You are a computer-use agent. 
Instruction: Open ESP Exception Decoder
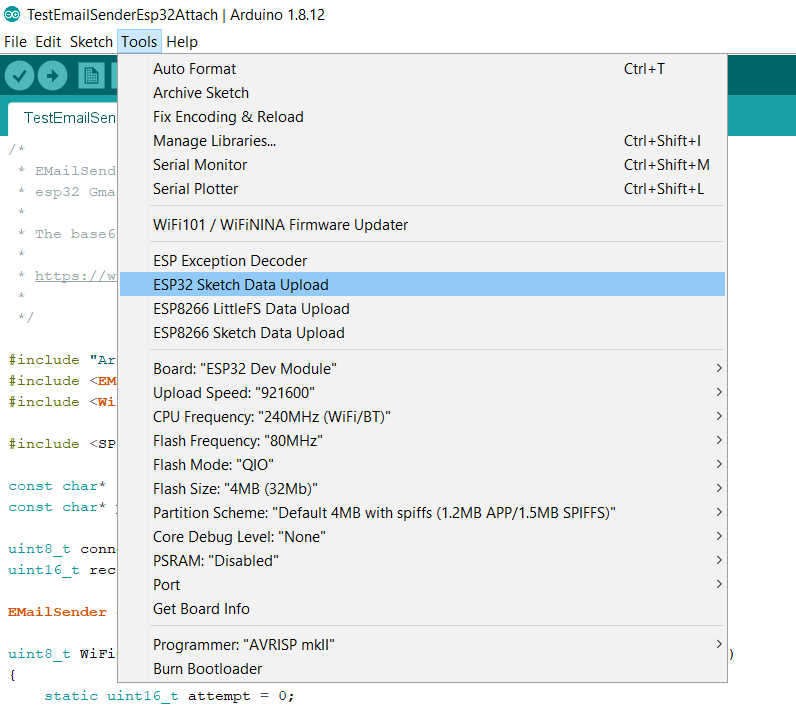pyautogui.click(x=422, y=261)
